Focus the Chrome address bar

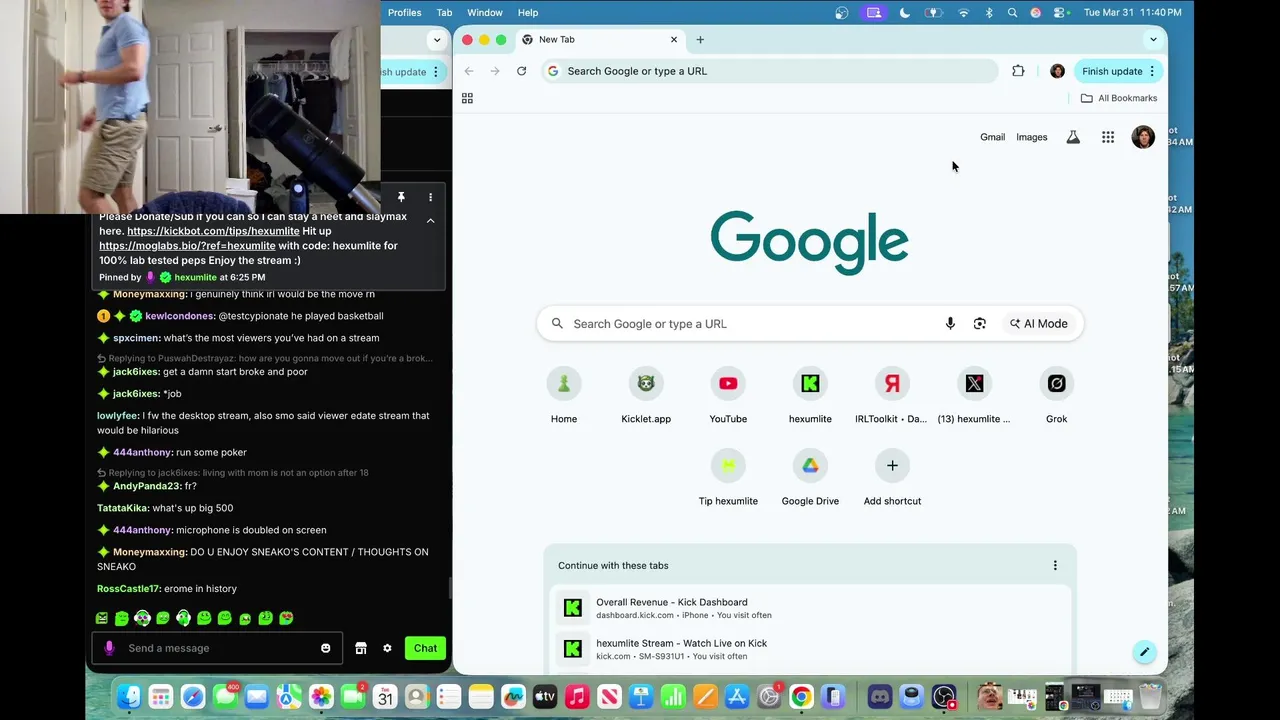(770, 71)
